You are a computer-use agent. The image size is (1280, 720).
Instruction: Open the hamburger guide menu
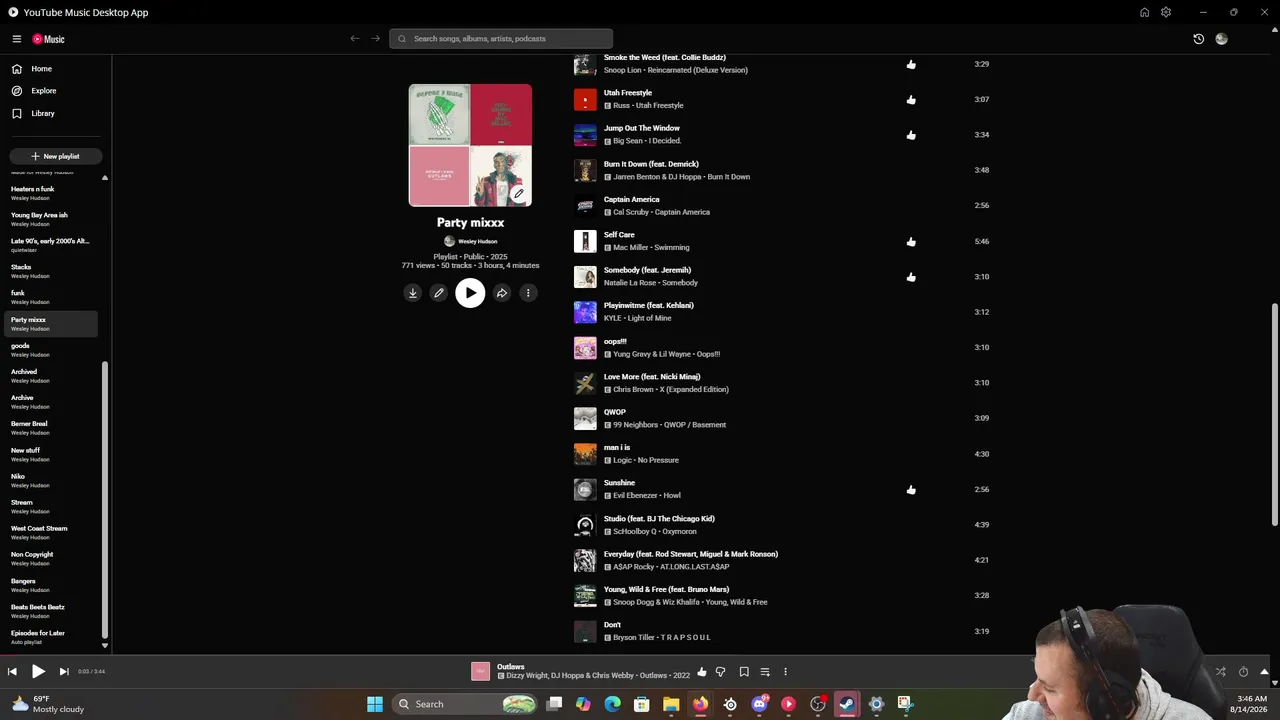[x=17, y=39]
